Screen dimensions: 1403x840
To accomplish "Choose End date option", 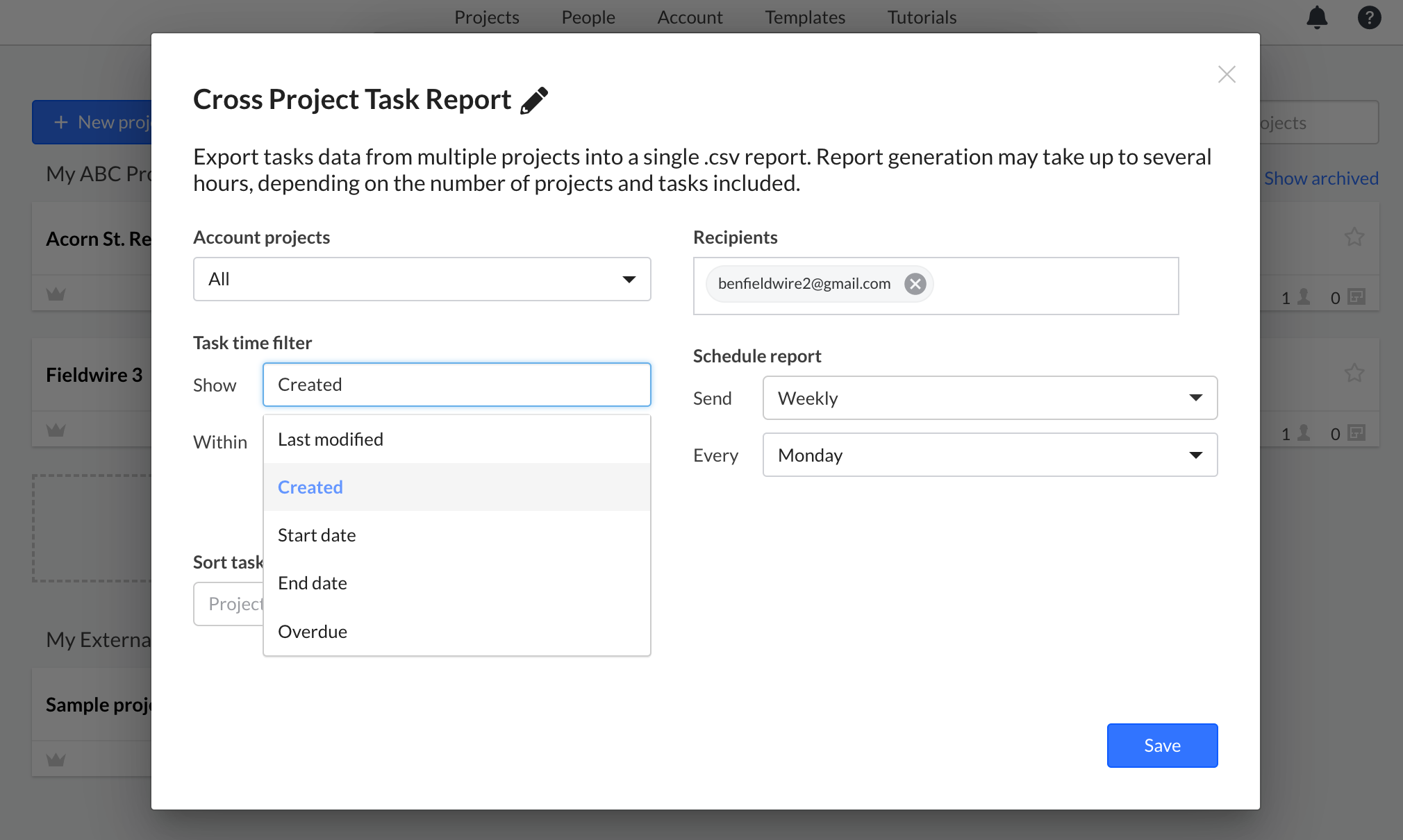I will (x=456, y=583).
